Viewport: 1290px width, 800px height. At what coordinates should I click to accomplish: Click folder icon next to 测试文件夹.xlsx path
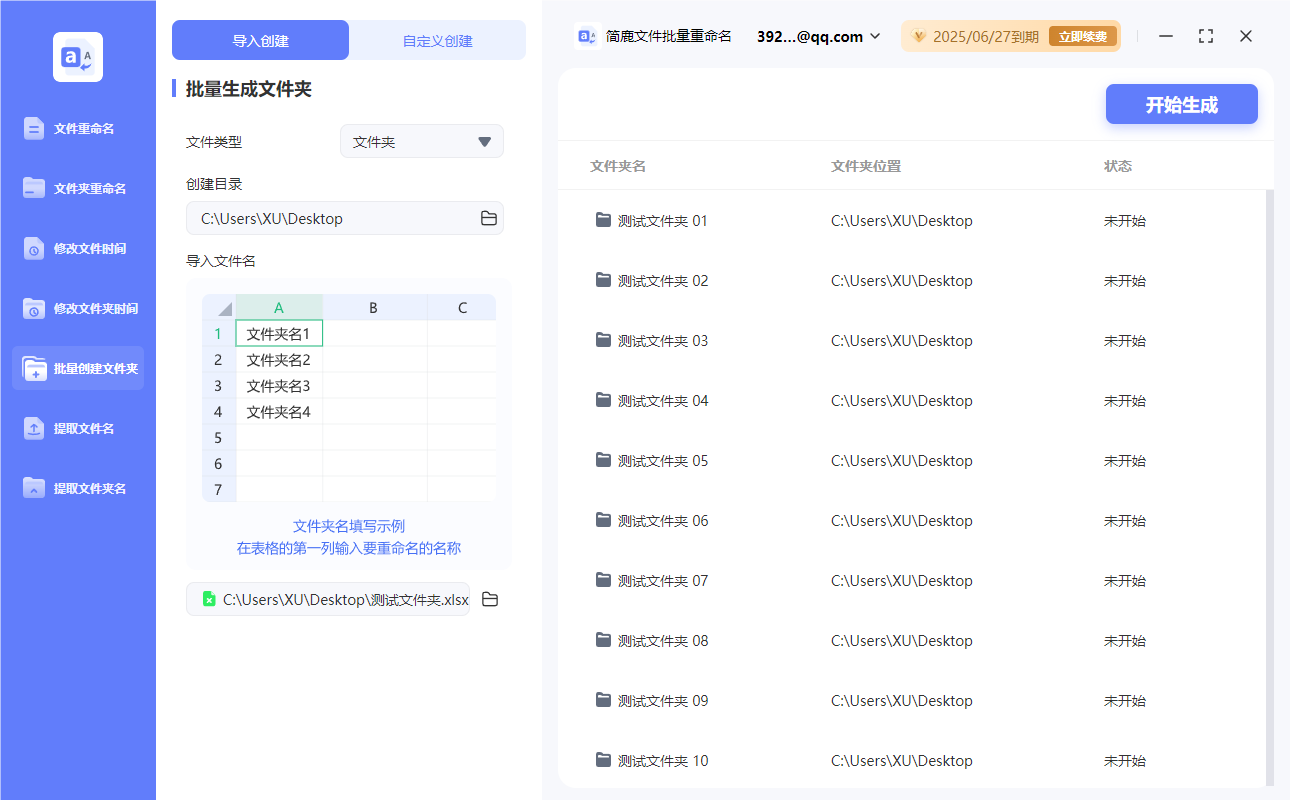[x=490, y=599]
